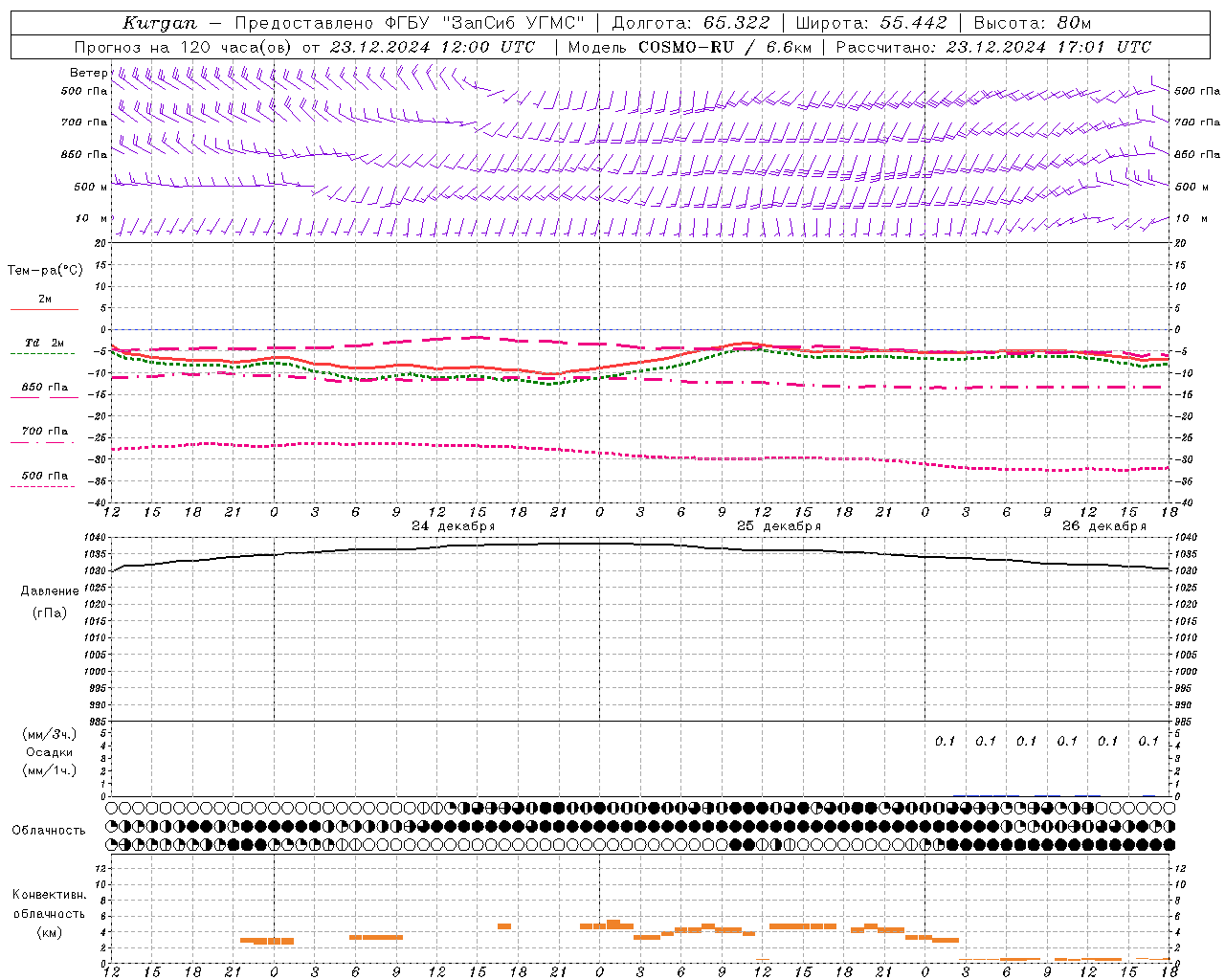The height and width of the screenshot is (980, 1225).
Task: Click the left "1040" pressure axis value
Action: pos(95,538)
